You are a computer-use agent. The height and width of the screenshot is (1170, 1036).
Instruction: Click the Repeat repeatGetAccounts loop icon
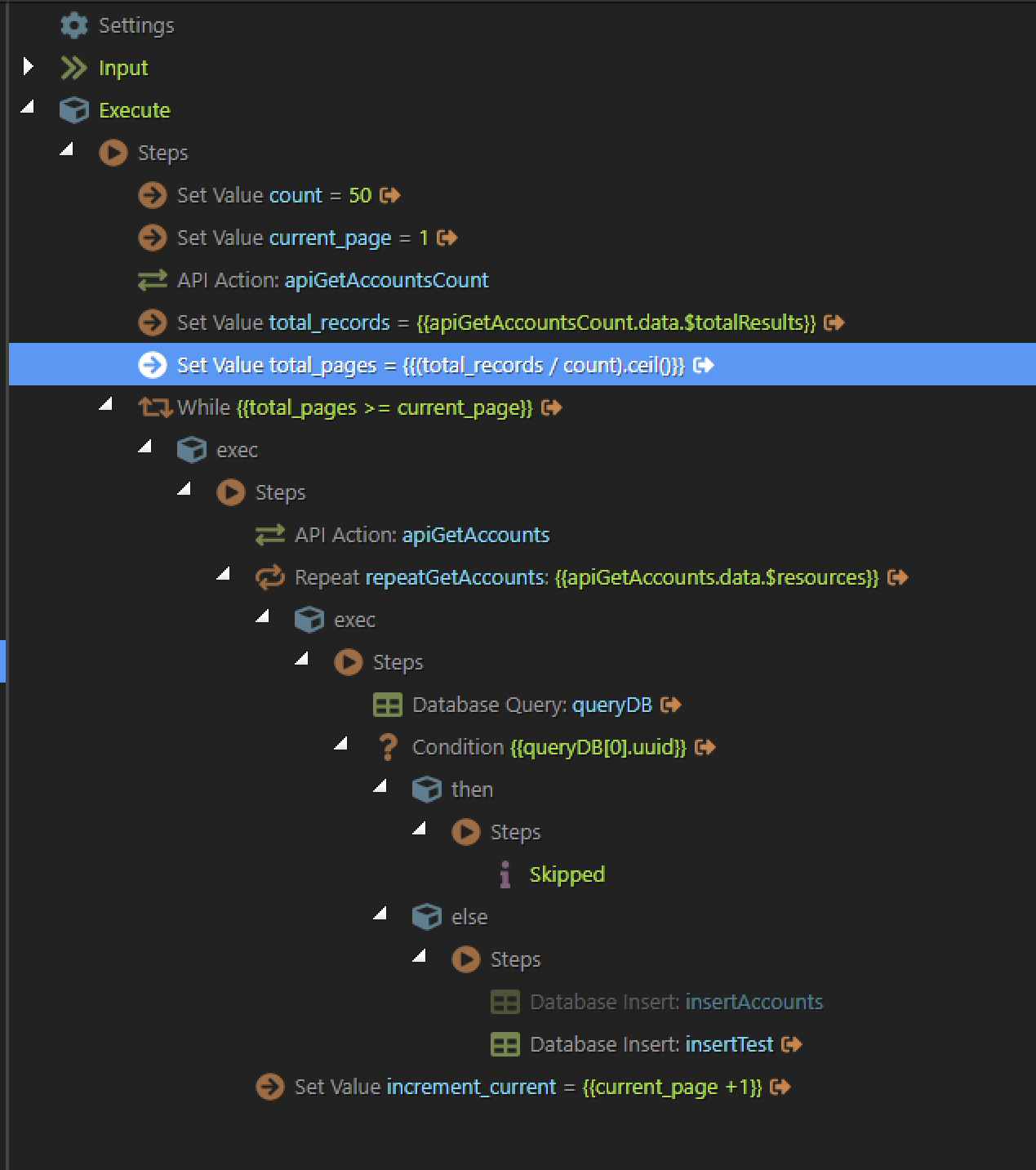pyautogui.click(x=269, y=577)
